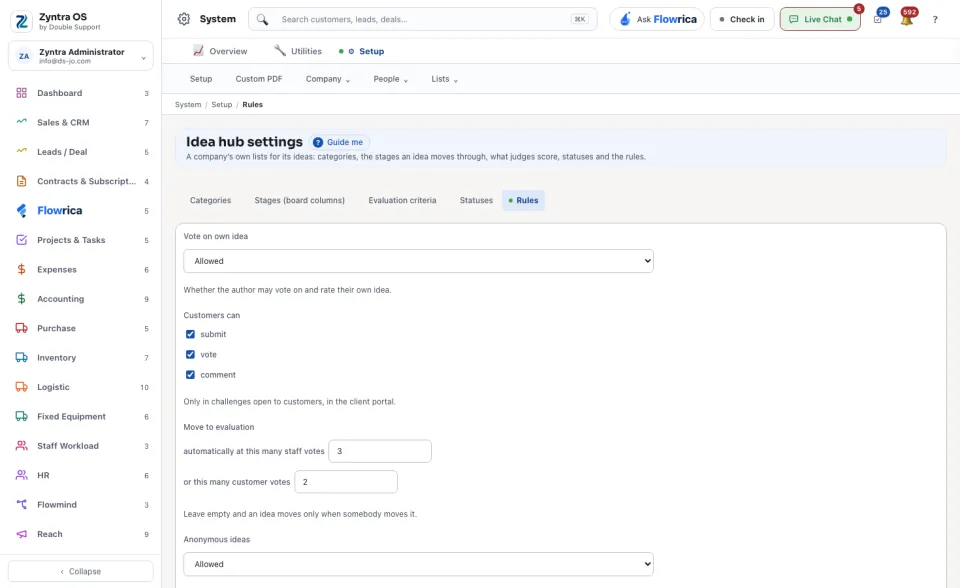Screen dimensions: 960x588
Task: Uncheck the customers can comment checkbox
Action: [x=190, y=375]
